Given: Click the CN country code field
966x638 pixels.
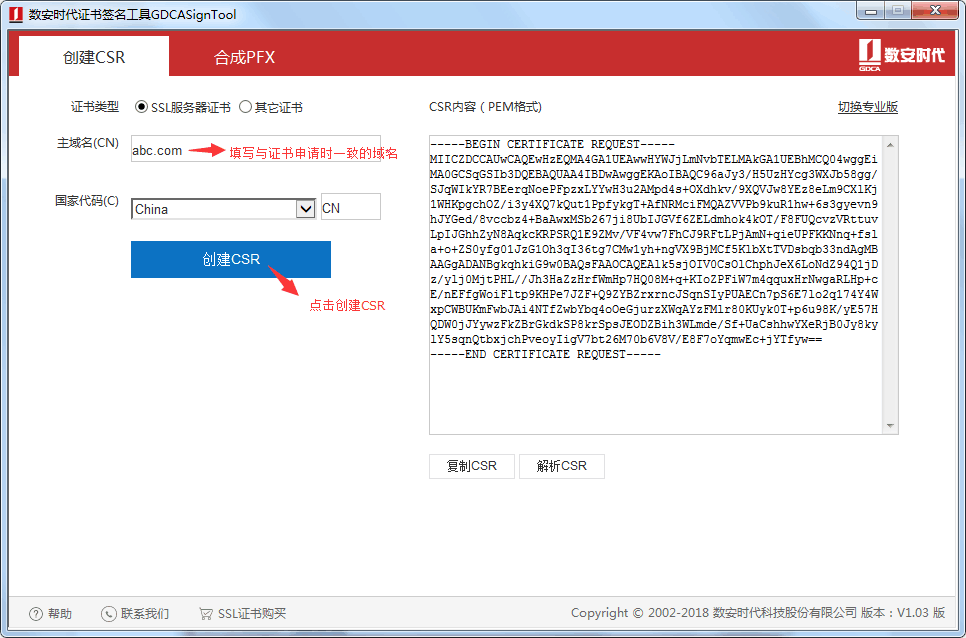Looking at the screenshot, I should point(351,207).
